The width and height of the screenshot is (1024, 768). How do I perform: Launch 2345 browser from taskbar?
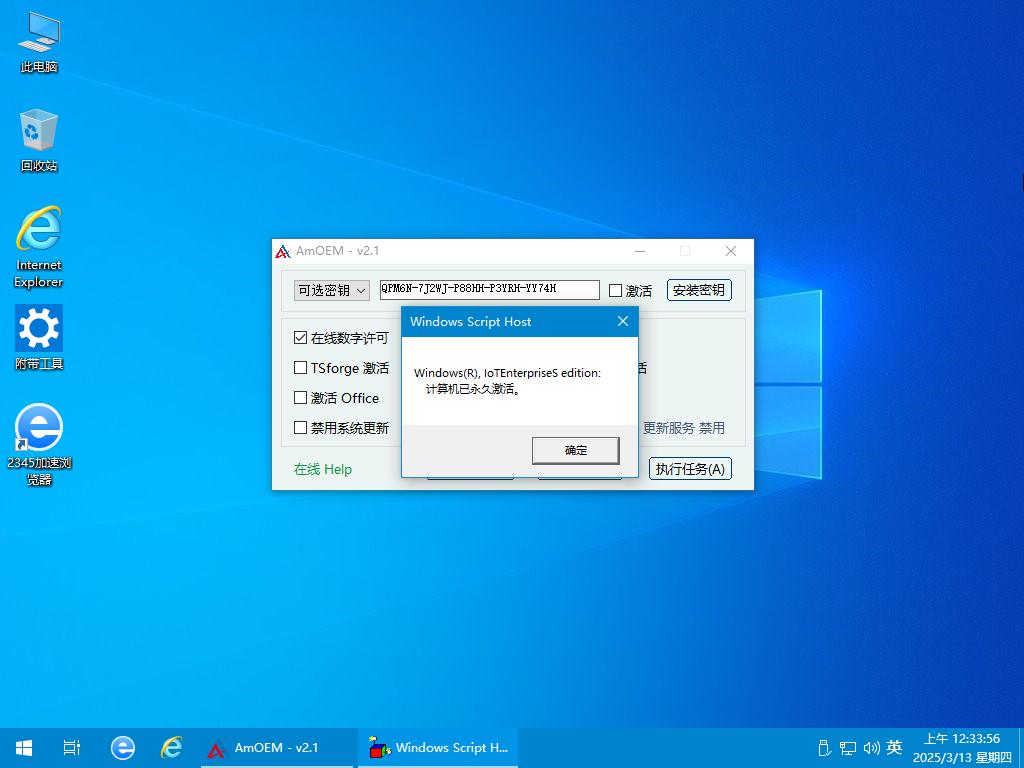pyautogui.click(x=123, y=748)
